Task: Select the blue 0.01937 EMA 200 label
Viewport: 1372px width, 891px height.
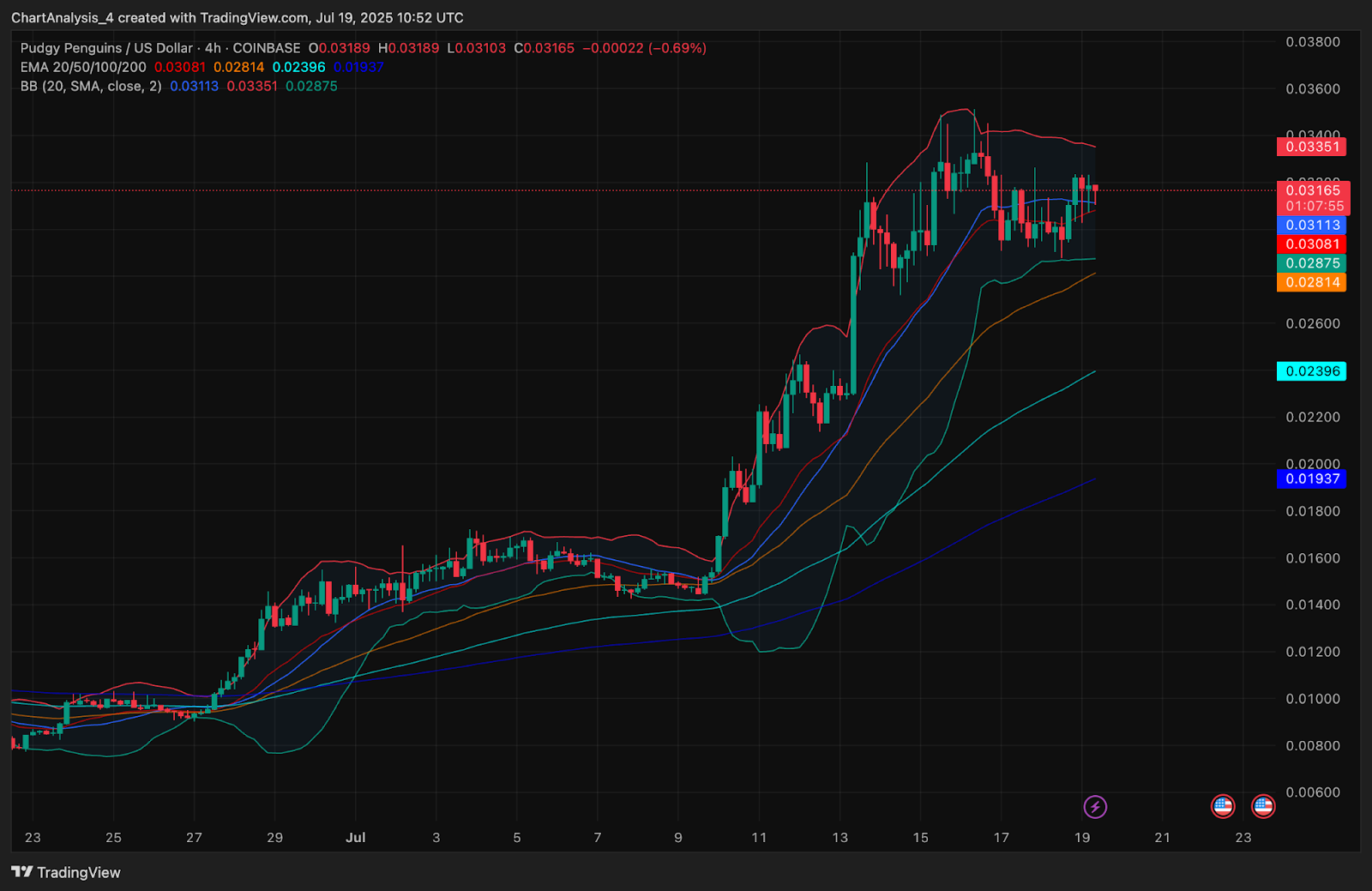Action: coord(1311,479)
